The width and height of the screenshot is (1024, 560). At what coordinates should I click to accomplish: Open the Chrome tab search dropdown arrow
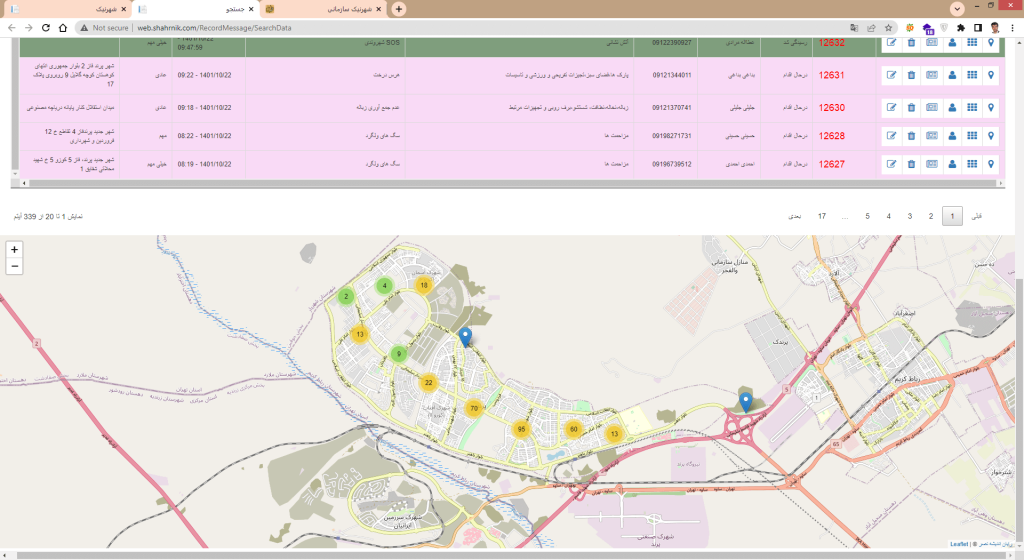point(958,9)
